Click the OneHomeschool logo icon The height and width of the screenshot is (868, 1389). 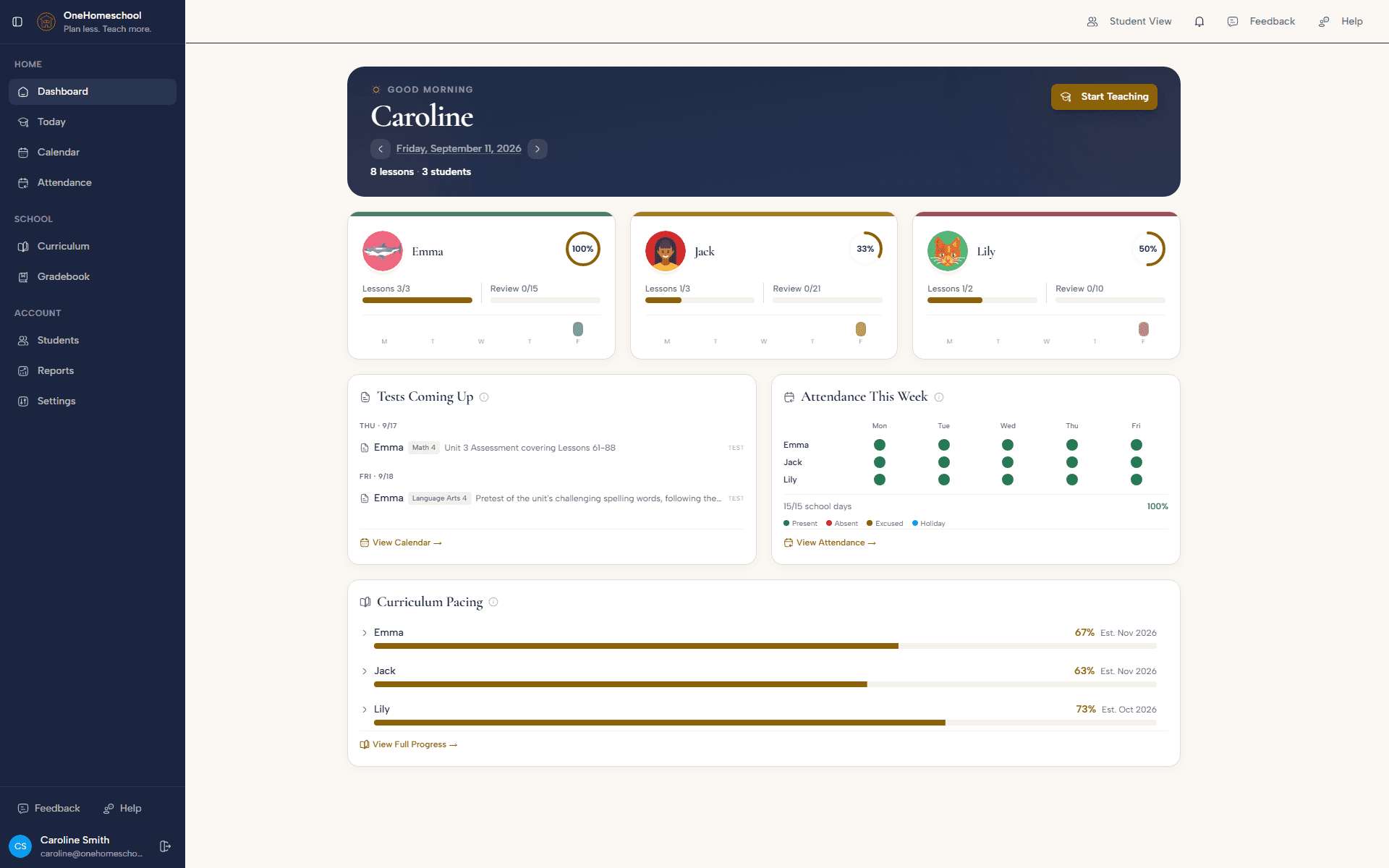[46, 22]
